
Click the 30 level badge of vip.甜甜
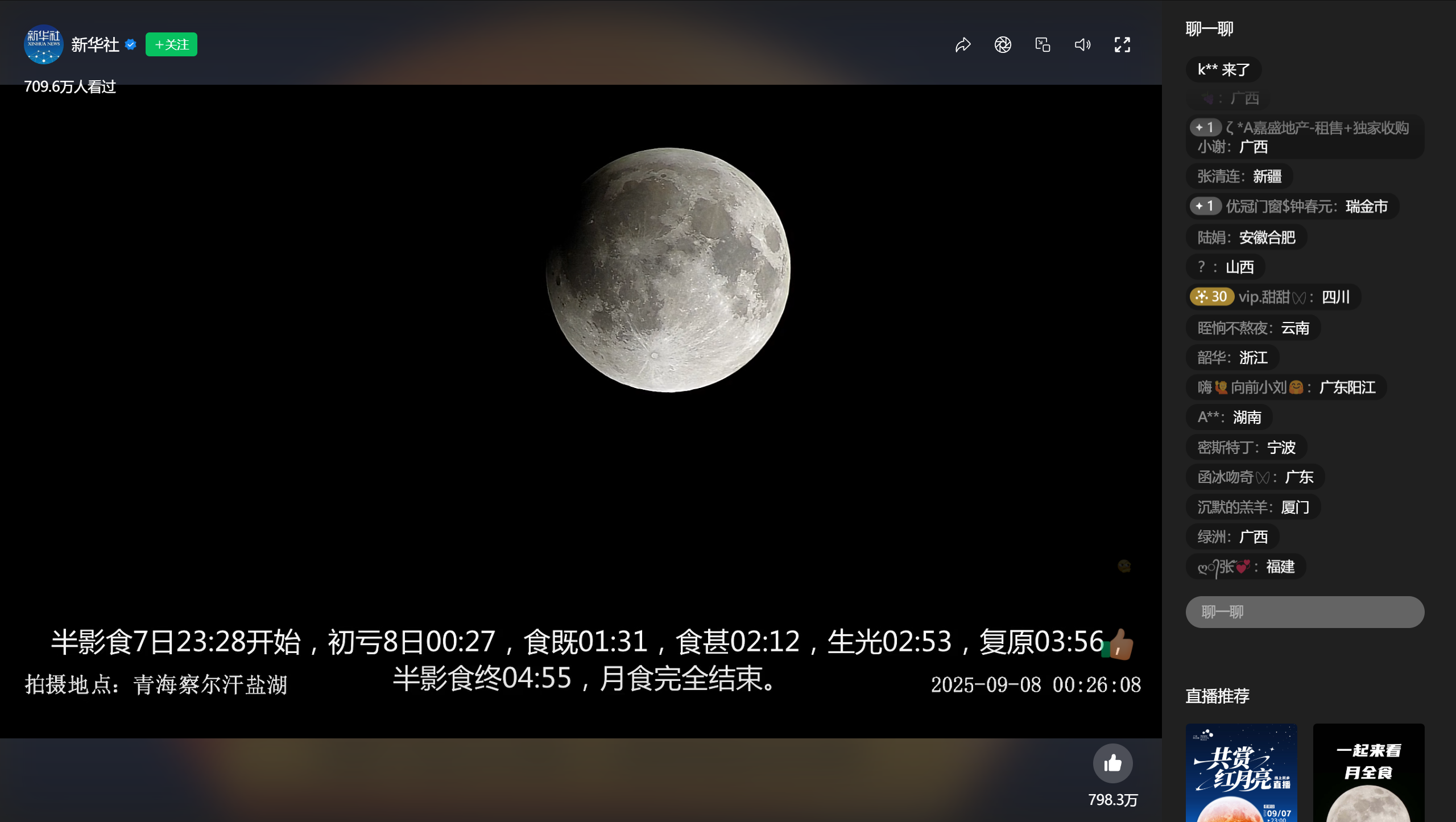click(1211, 297)
